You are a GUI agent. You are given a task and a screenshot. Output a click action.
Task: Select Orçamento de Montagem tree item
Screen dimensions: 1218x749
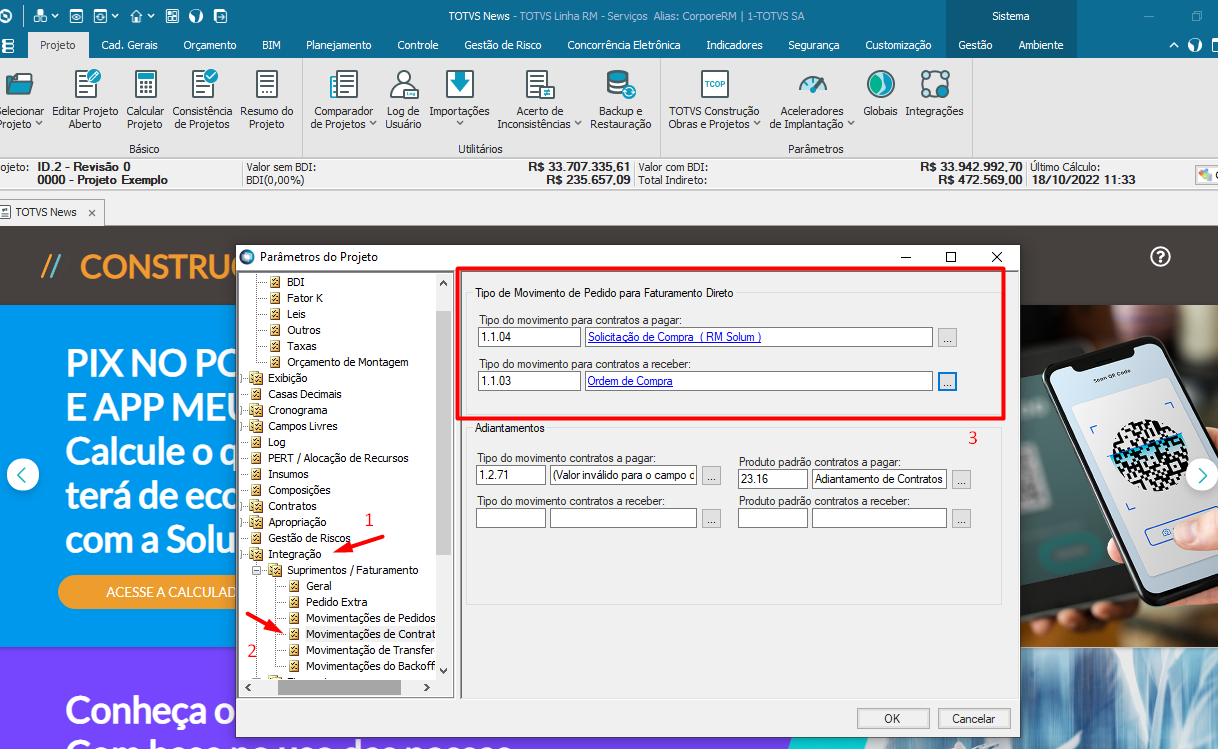(x=347, y=362)
